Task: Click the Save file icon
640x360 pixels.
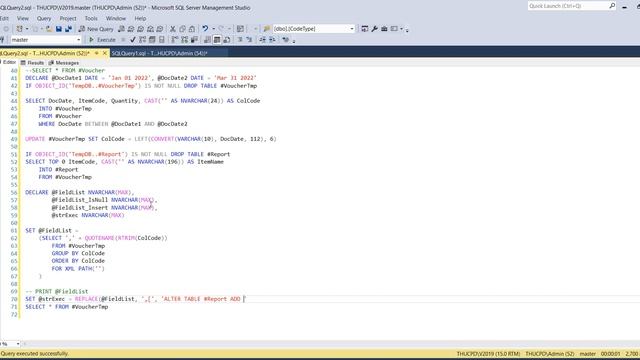Action: tap(59, 29)
